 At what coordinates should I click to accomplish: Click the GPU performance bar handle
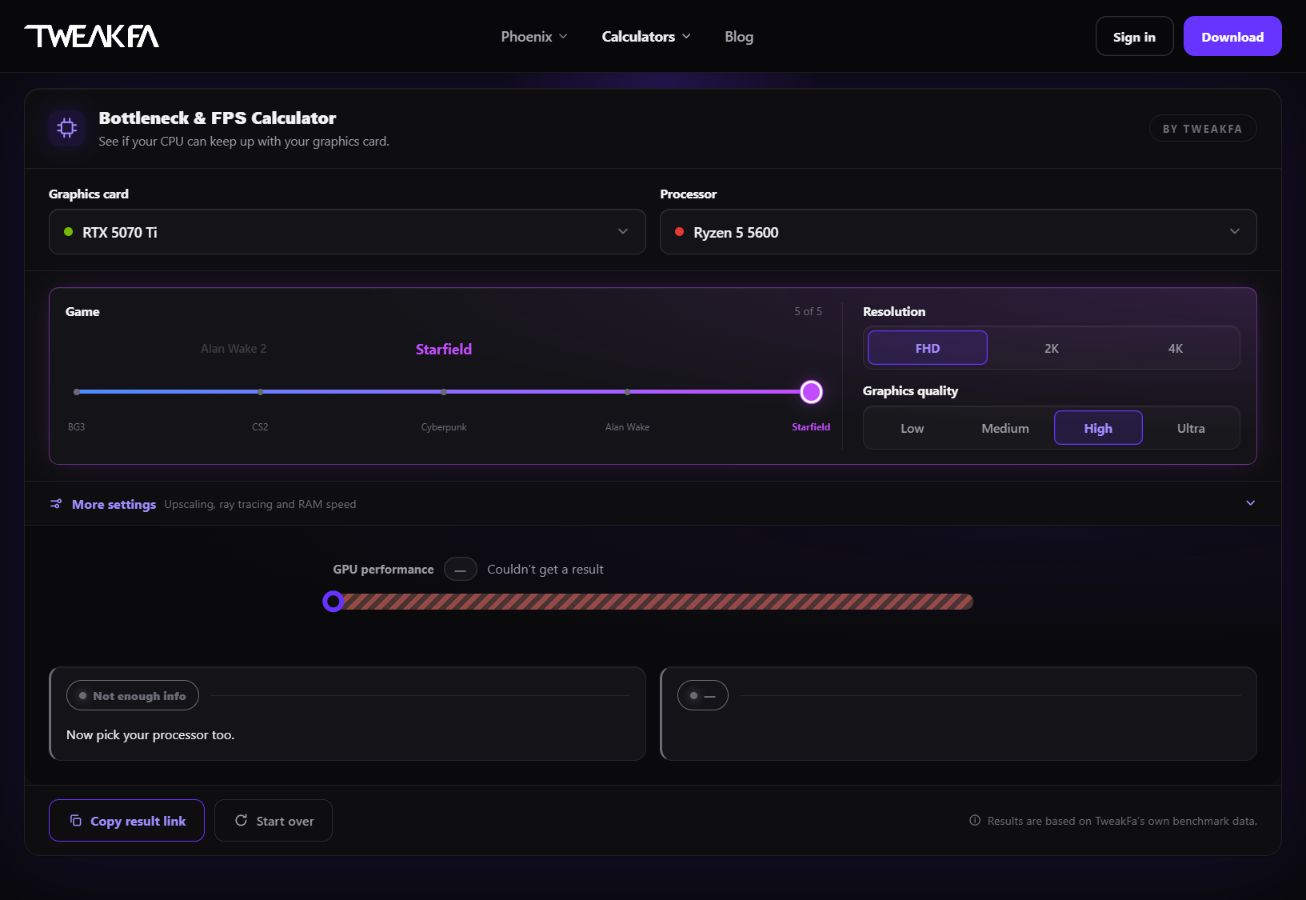[x=333, y=601]
